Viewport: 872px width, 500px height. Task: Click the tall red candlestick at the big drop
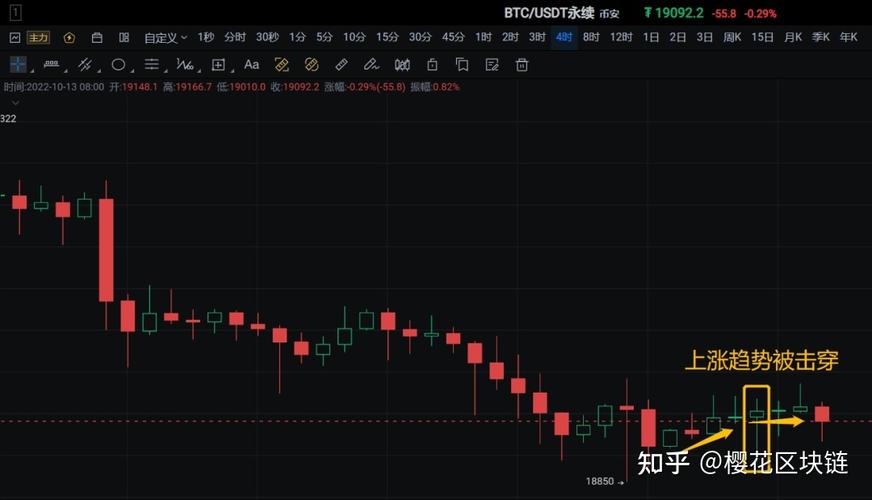[106, 250]
